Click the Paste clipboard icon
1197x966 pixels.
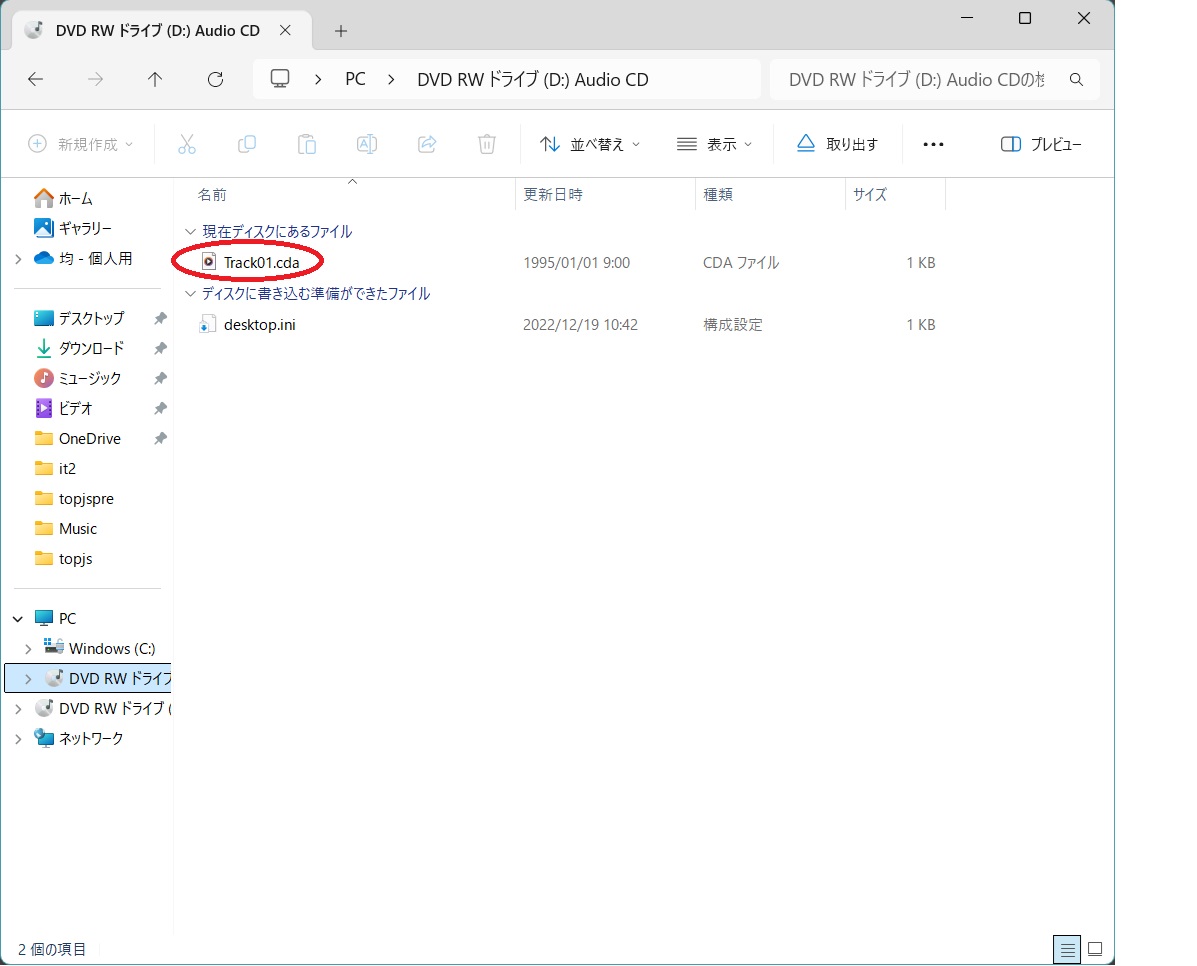pos(307,144)
